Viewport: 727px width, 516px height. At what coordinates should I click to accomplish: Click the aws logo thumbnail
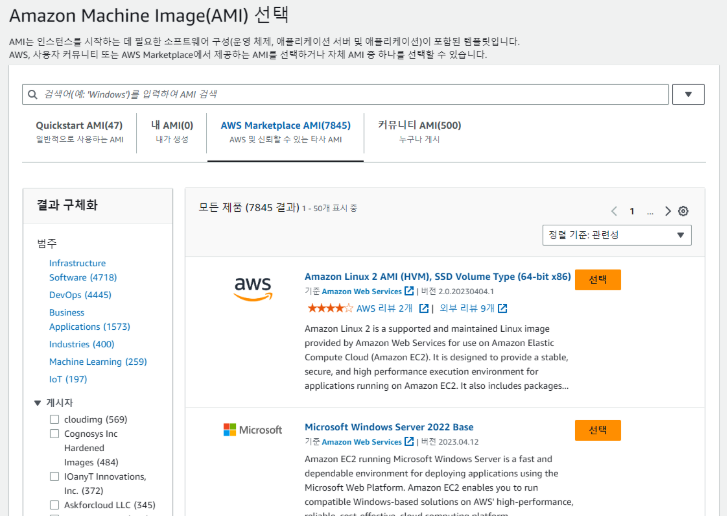tap(252, 288)
